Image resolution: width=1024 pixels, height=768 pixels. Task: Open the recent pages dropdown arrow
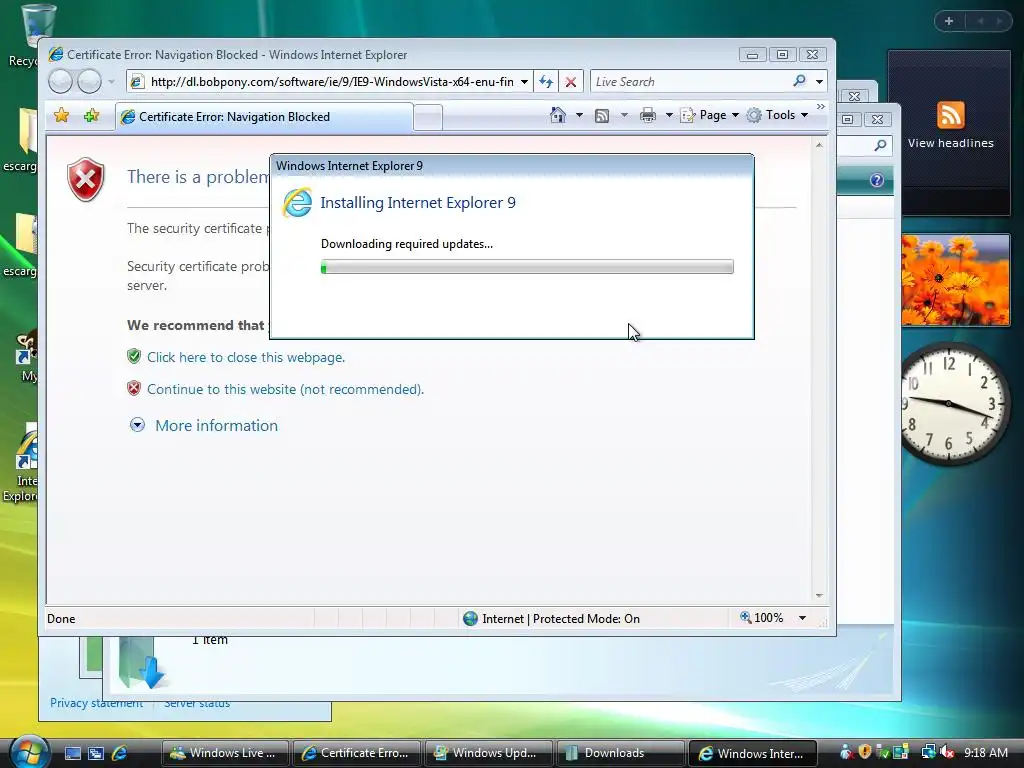click(x=111, y=82)
